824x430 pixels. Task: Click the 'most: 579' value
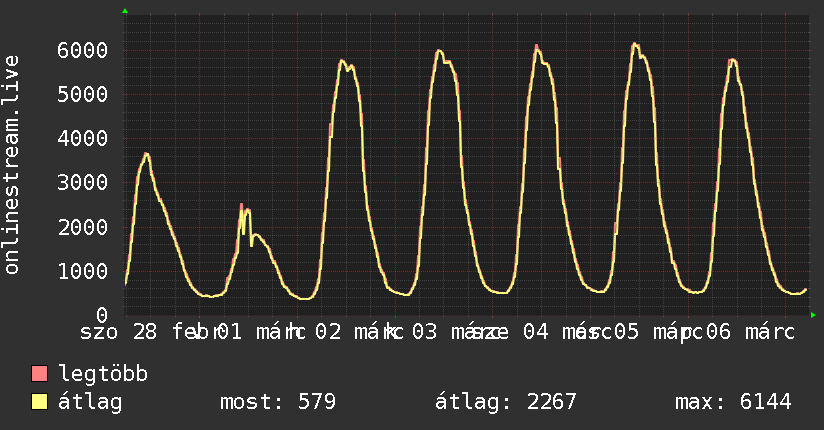click(277, 402)
